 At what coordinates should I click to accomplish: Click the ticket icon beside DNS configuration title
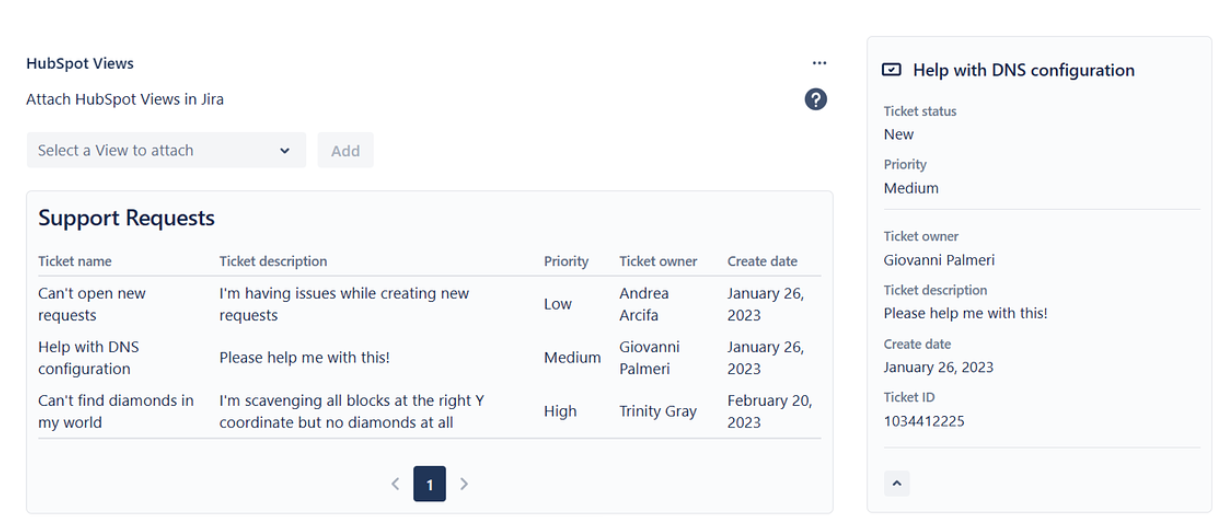point(892,71)
